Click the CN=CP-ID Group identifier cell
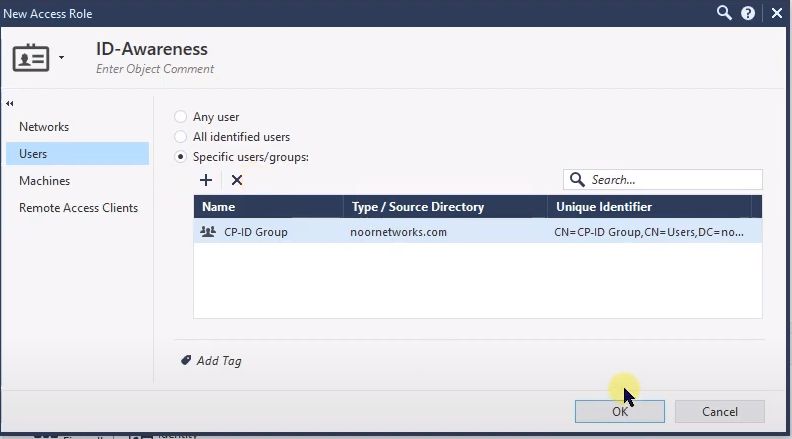 pyautogui.click(x=649, y=232)
